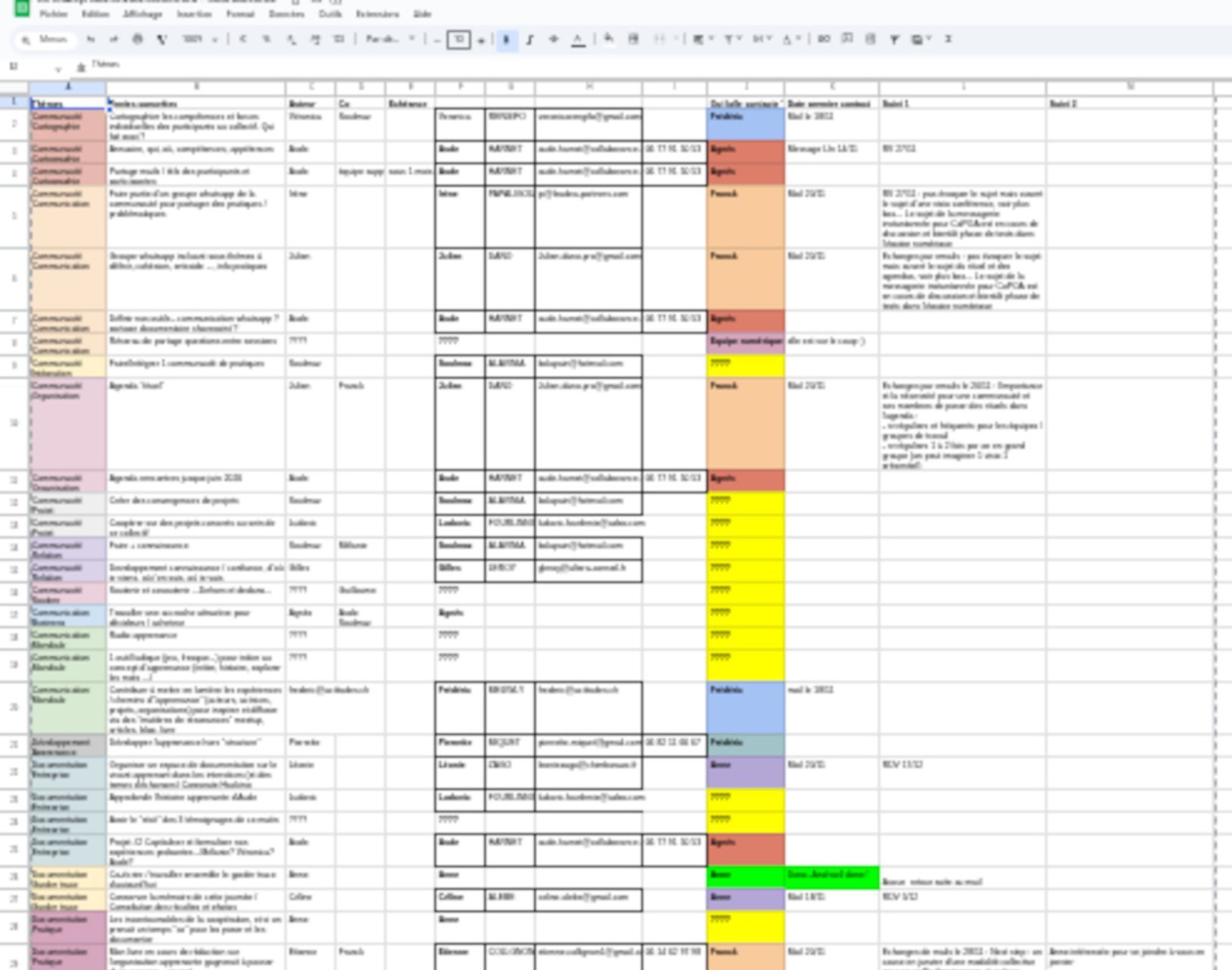
Task: Click the insert link icon
Action: point(823,39)
